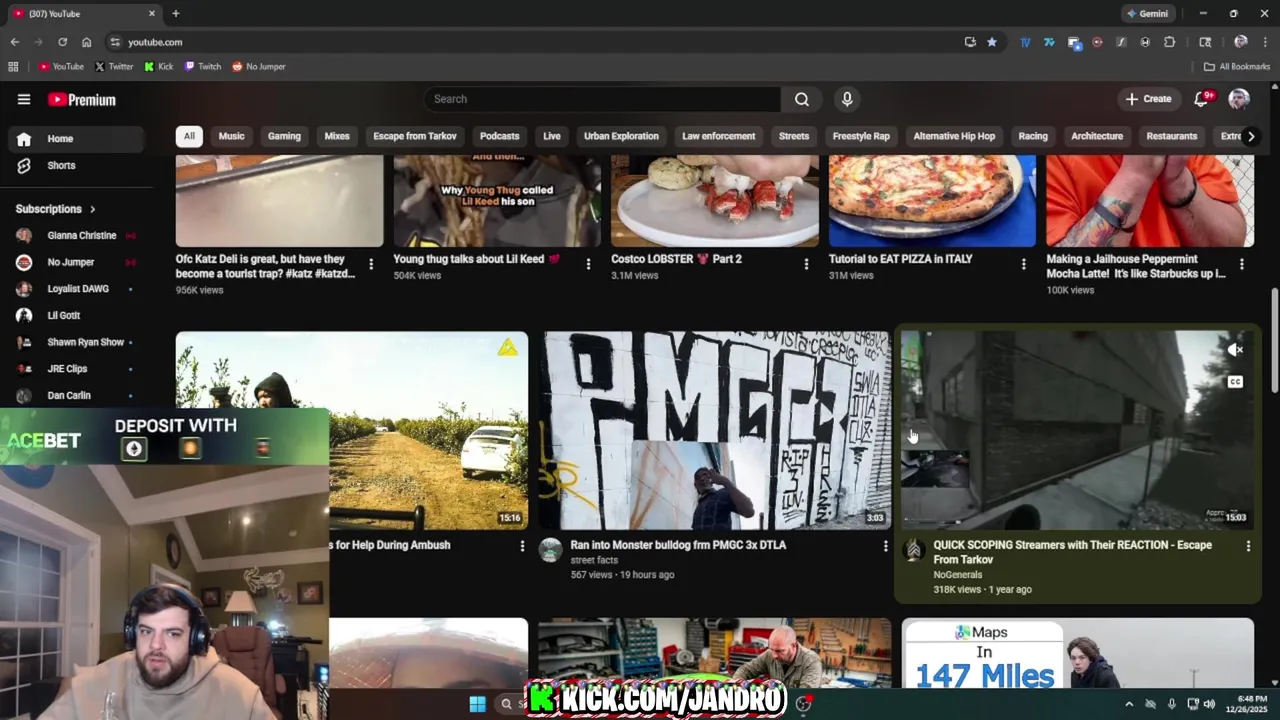Click the YouTube Premium logo
This screenshot has height=720, width=1280.
(82, 100)
